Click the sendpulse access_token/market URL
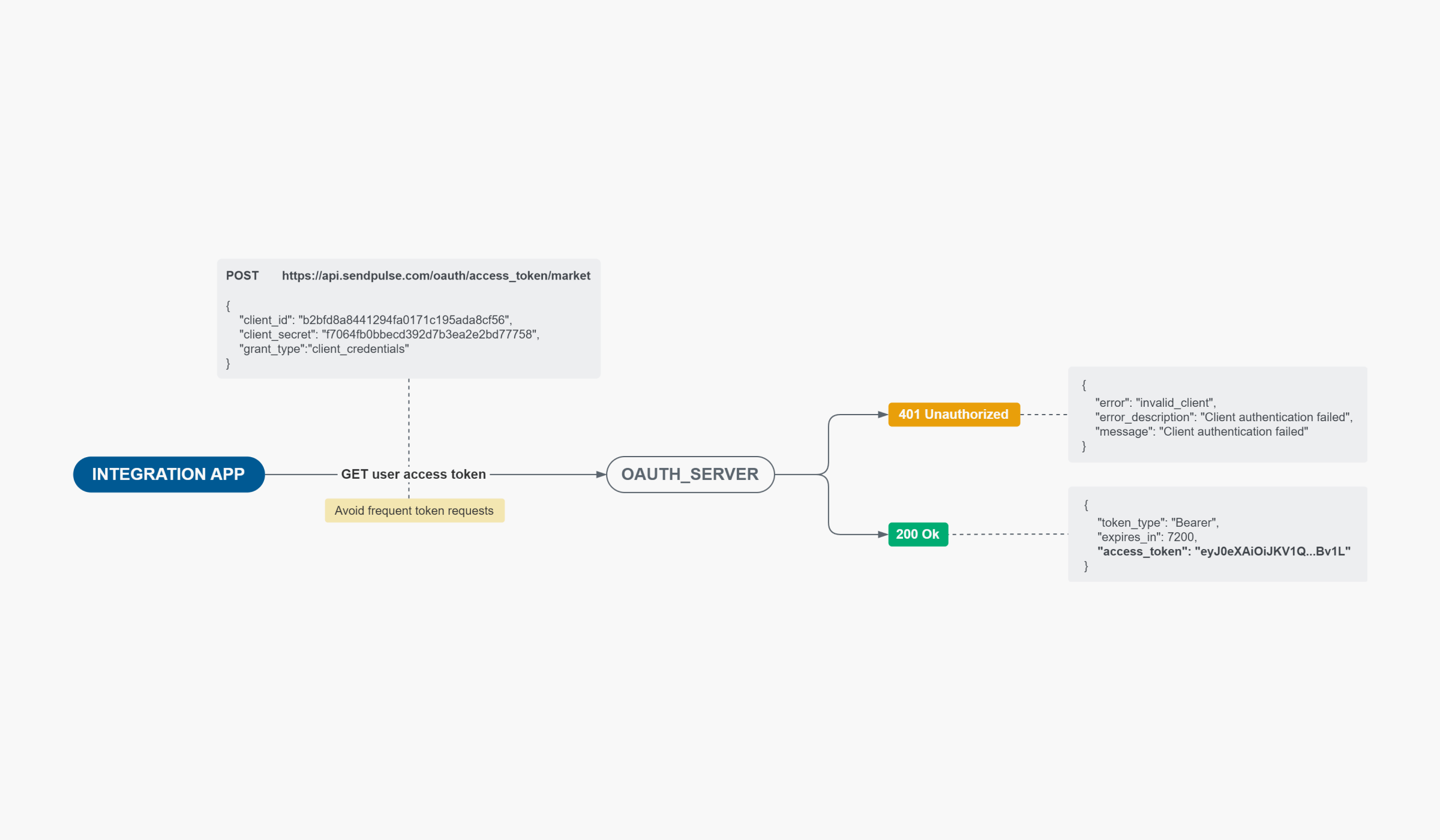 click(x=436, y=275)
